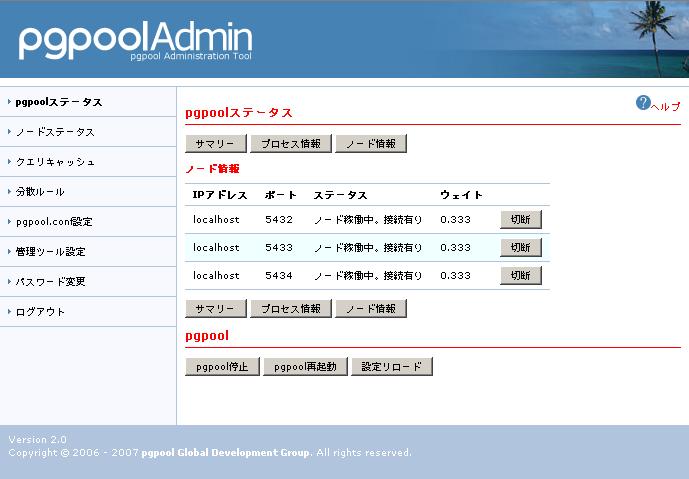Click the arrow bullet beside パスワード変更
689x479 pixels.
(9, 281)
